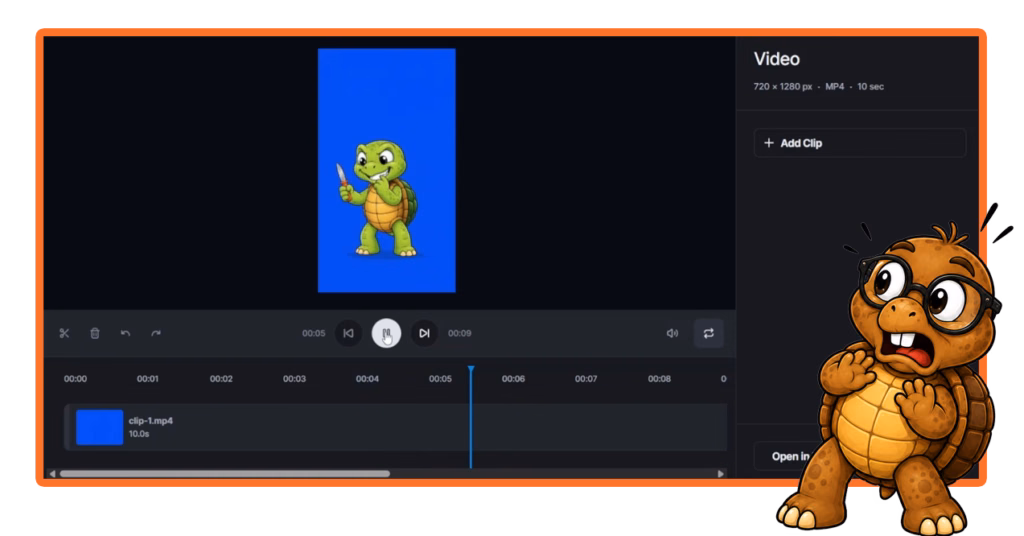Click the clip-1.mp4 file name
This screenshot has height=536, width=1024.
point(151,420)
